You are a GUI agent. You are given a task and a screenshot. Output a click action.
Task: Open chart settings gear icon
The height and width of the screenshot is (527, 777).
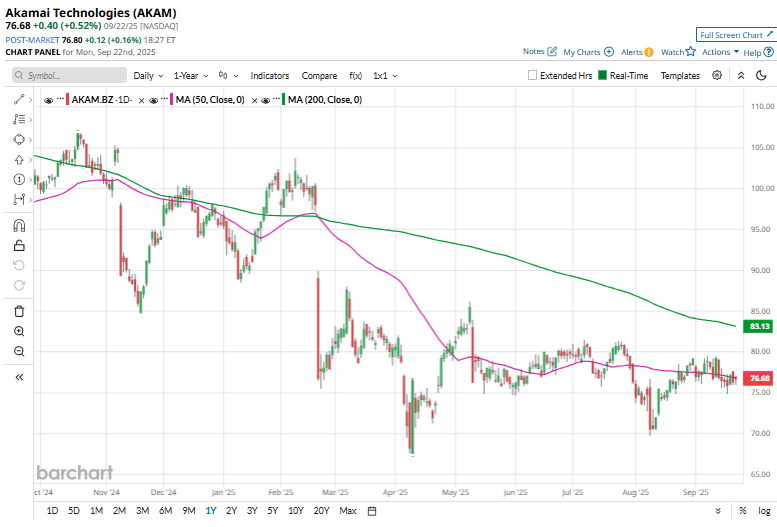717,75
